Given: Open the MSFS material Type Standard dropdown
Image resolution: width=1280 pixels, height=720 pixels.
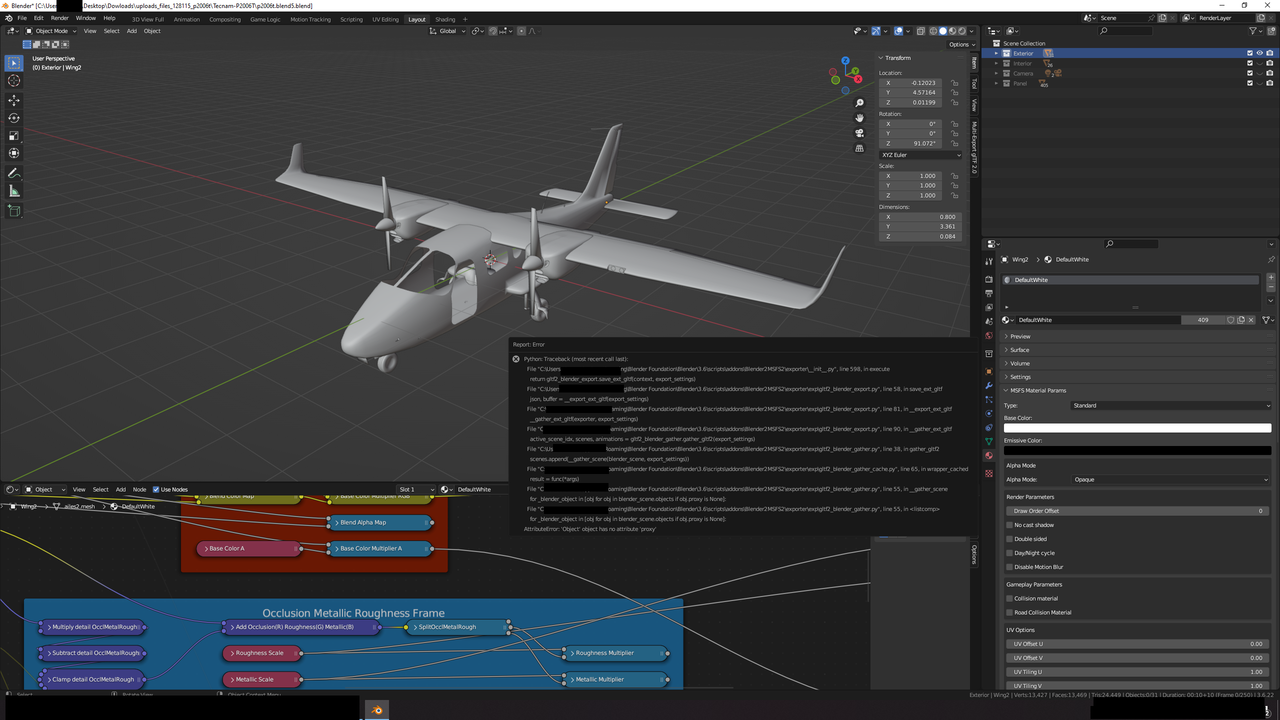Looking at the screenshot, I should (1170, 406).
